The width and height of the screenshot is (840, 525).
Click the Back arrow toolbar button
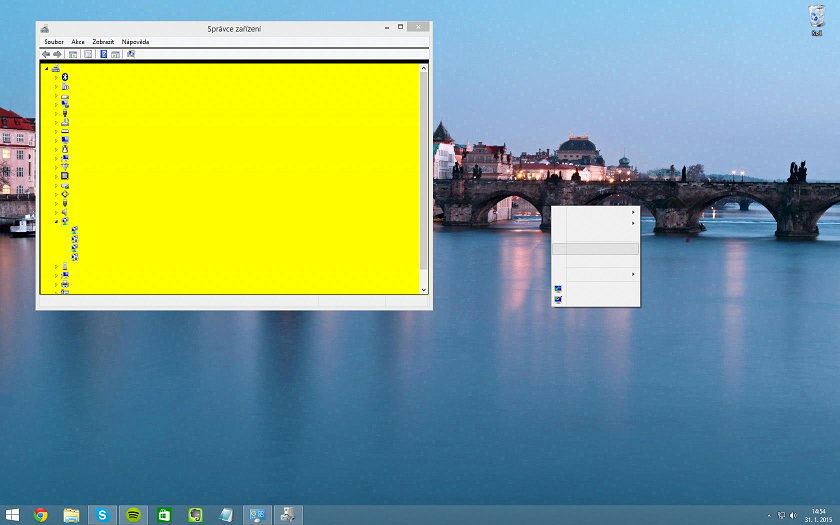[x=46, y=54]
